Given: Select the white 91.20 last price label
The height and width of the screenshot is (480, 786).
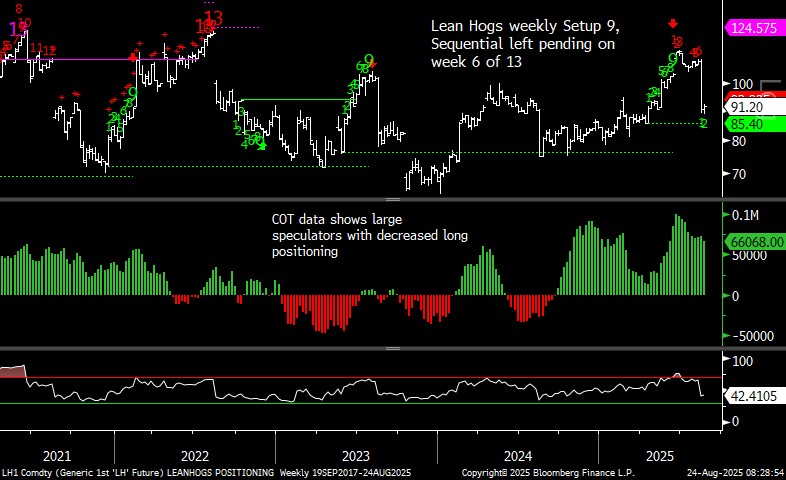Looking at the screenshot, I should (x=747, y=107).
